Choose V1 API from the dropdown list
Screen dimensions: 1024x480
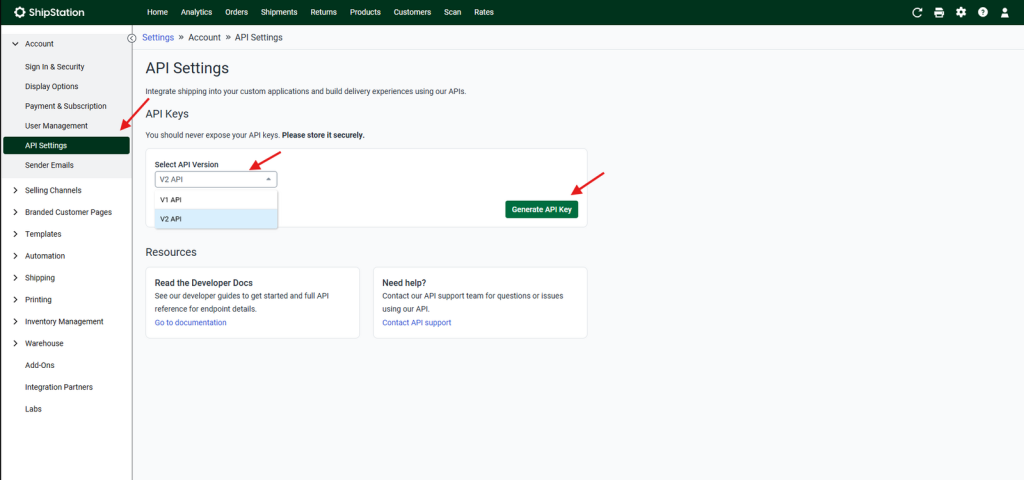pyautogui.click(x=216, y=200)
